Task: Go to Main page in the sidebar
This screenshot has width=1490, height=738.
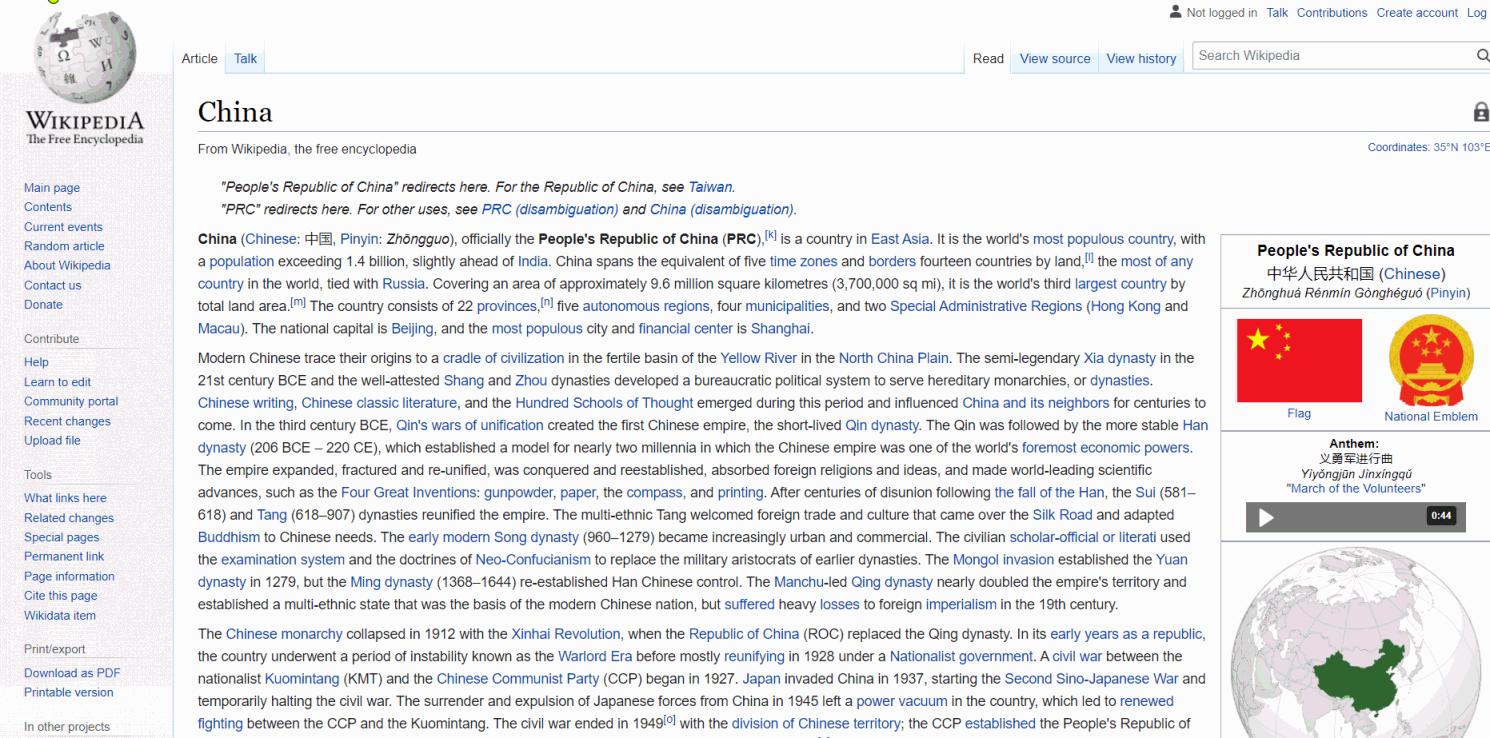Action: tap(52, 188)
